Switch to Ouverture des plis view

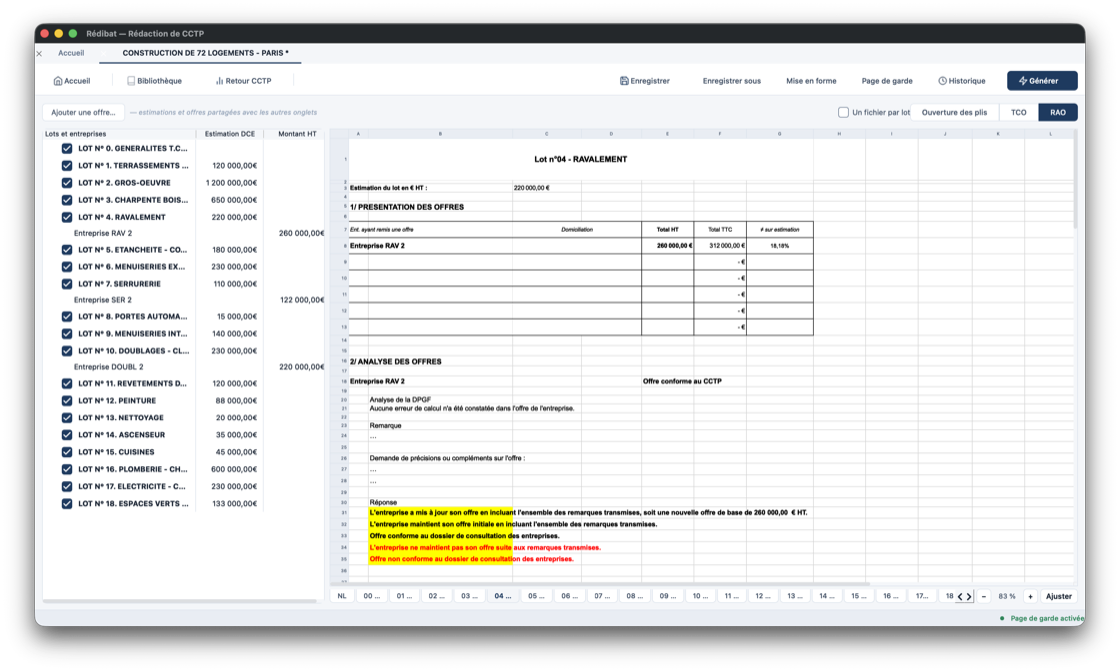click(954, 112)
